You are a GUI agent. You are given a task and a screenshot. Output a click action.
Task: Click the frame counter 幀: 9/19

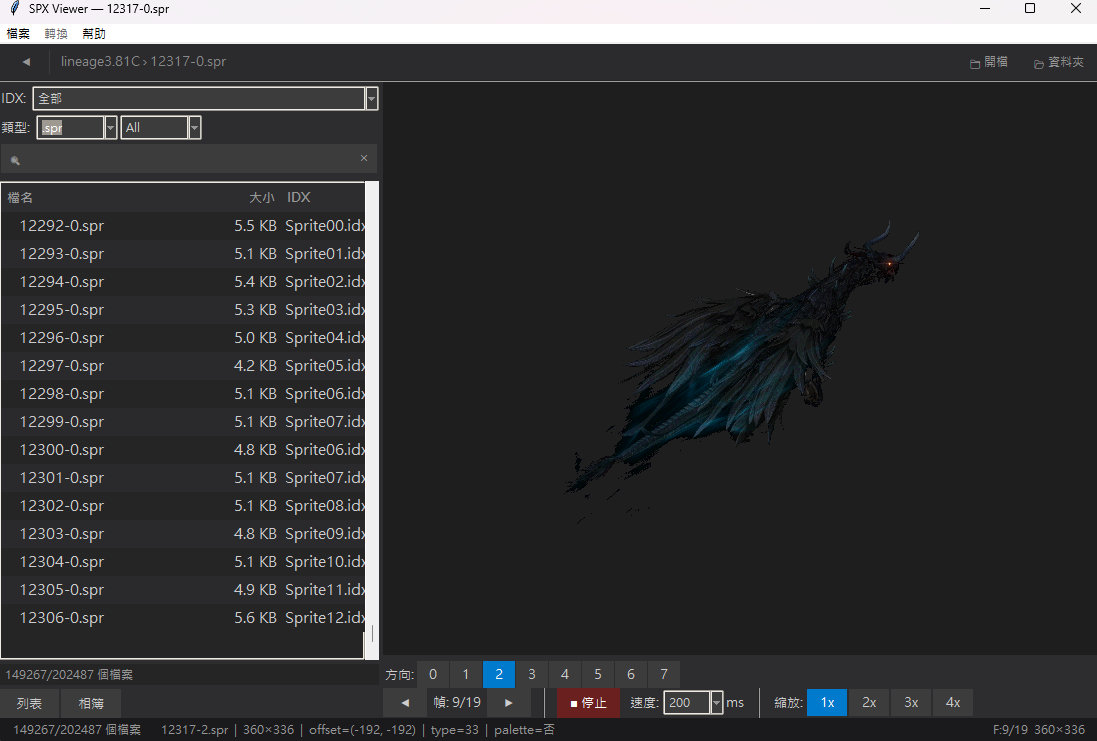click(457, 703)
